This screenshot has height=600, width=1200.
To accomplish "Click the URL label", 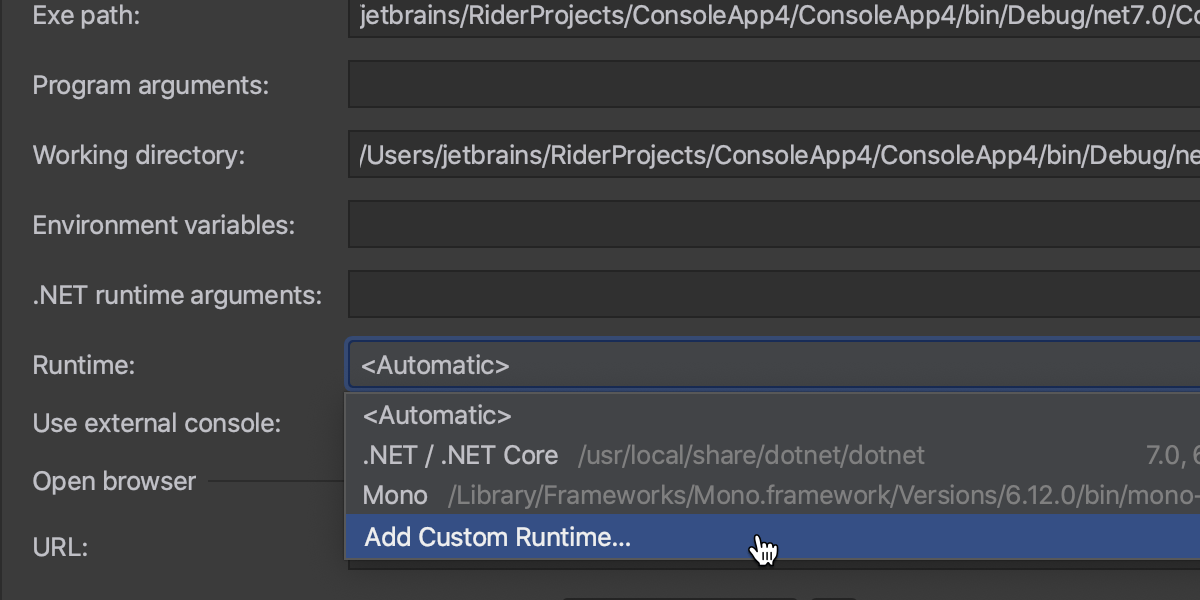I will point(60,547).
